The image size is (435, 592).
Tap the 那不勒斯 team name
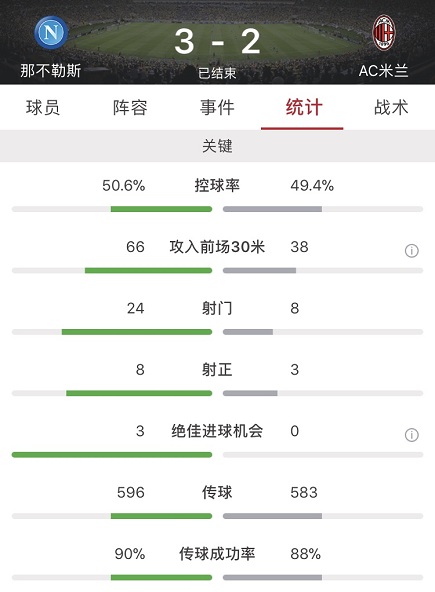click(51, 71)
